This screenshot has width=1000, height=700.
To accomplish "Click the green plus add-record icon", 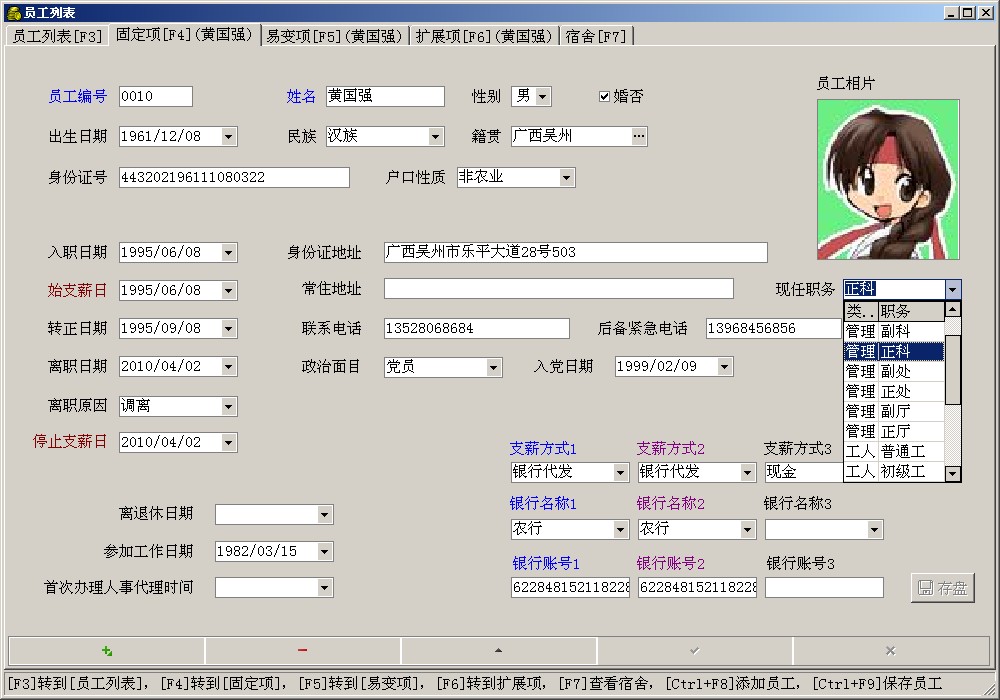I will coord(107,651).
